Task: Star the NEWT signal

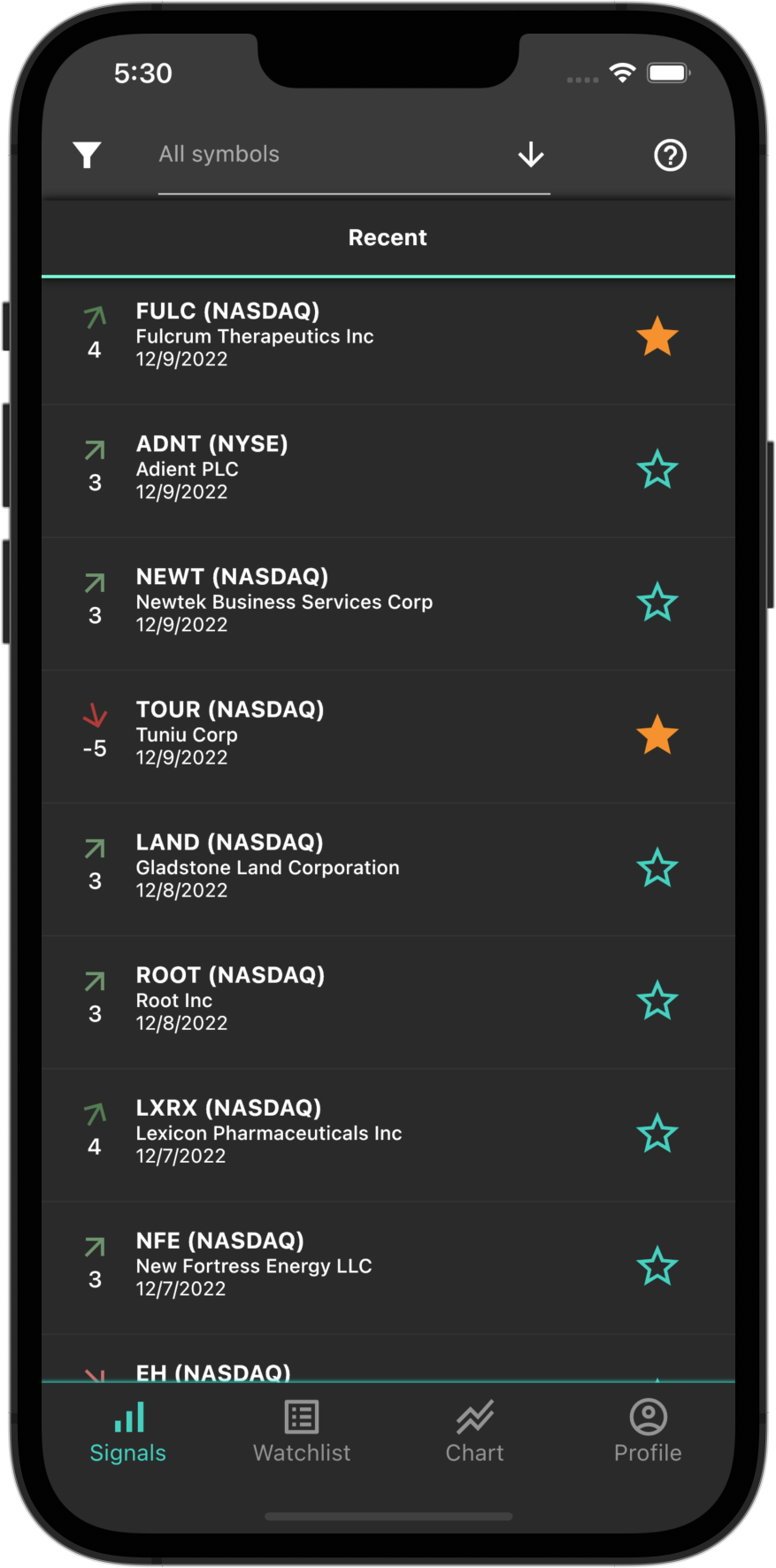Action: [657, 603]
